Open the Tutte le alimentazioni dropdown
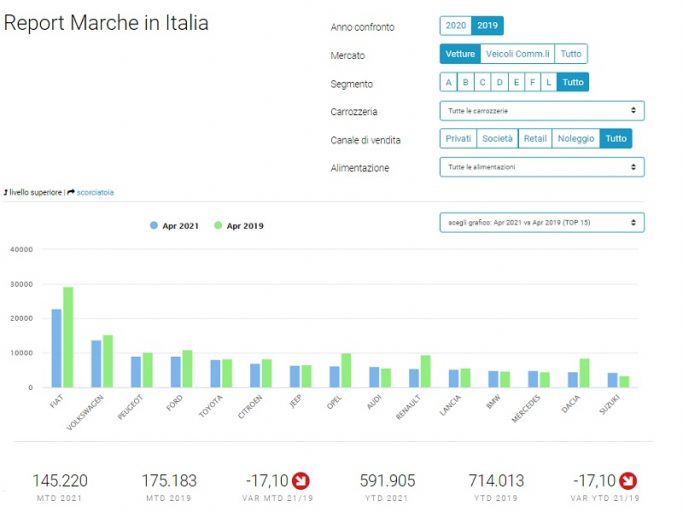The height and width of the screenshot is (512, 683). pos(542,167)
